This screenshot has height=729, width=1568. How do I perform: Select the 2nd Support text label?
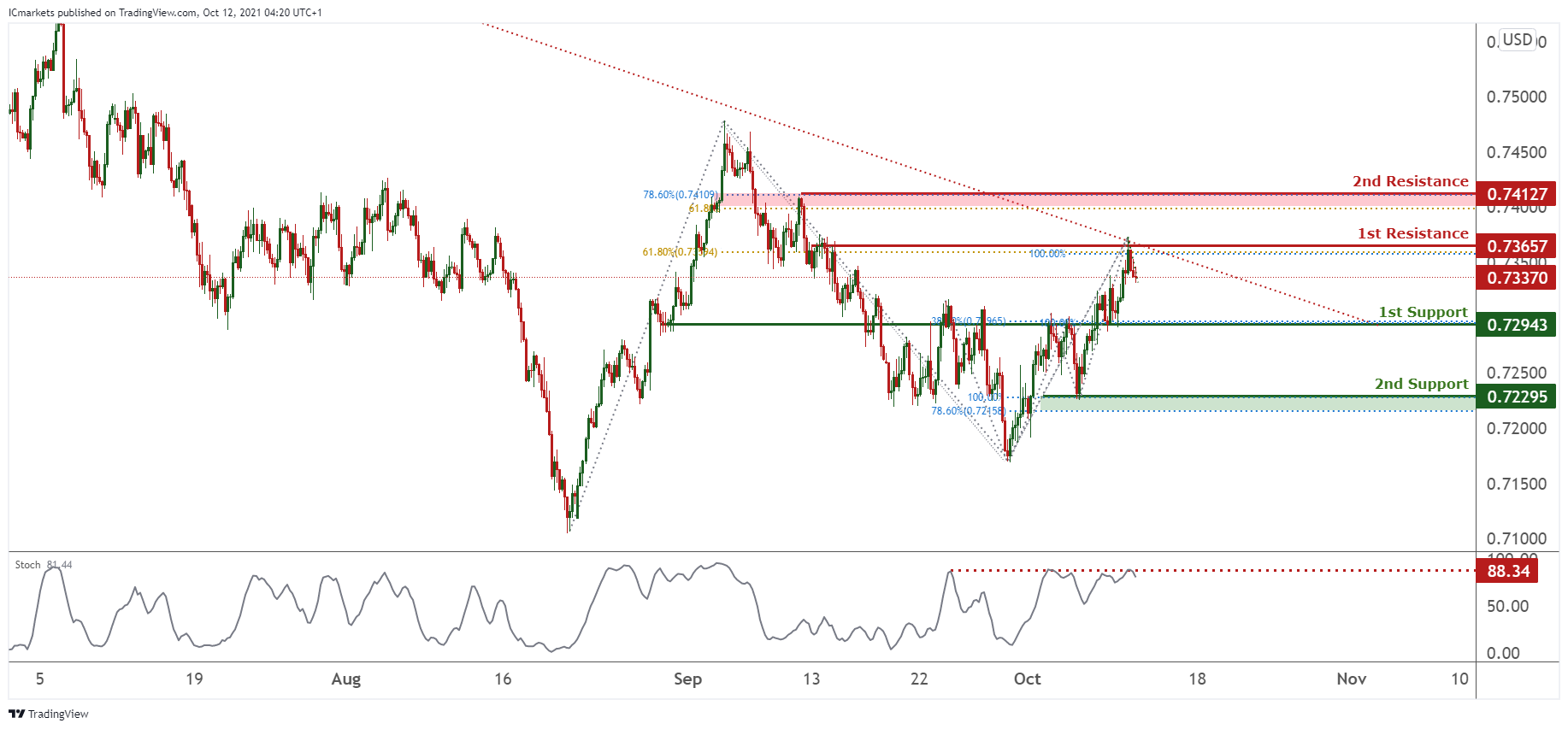(1421, 384)
